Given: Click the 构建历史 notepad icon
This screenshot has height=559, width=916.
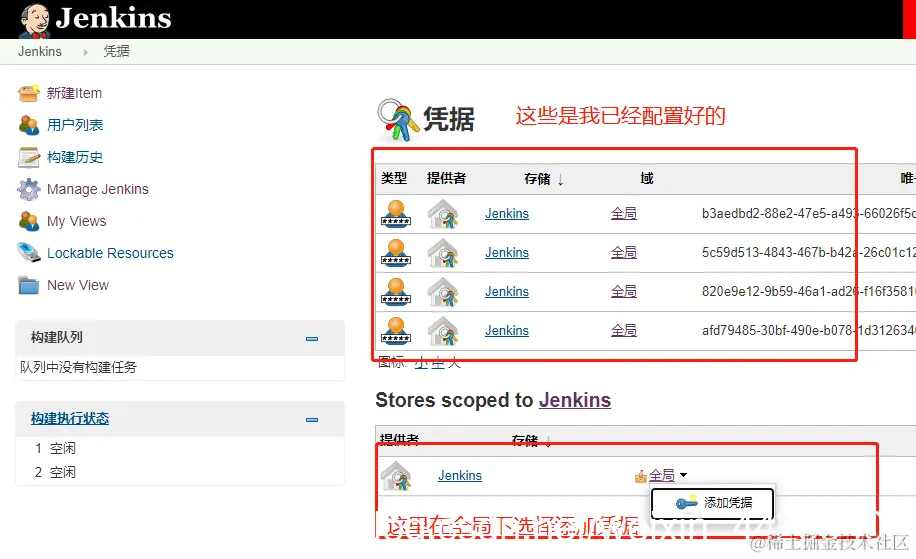Looking at the screenshot, I should click(29, 157).
